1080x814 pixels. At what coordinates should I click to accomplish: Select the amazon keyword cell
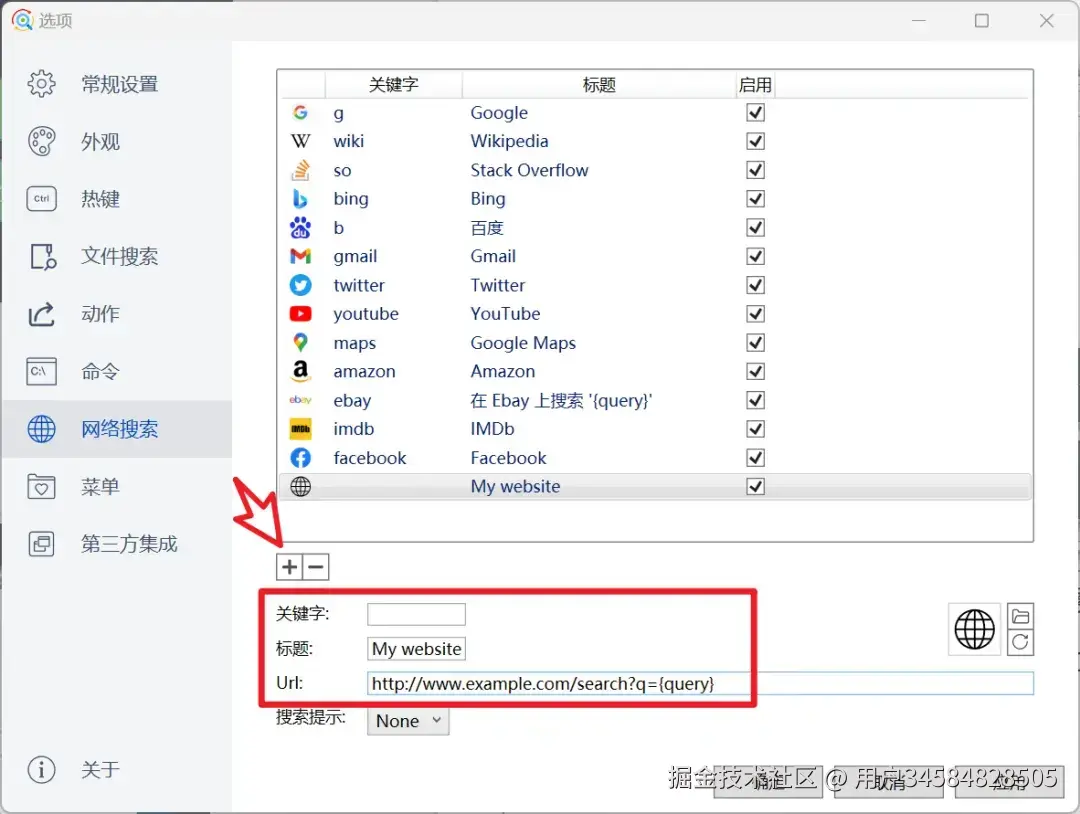click(x=364, y=372)
